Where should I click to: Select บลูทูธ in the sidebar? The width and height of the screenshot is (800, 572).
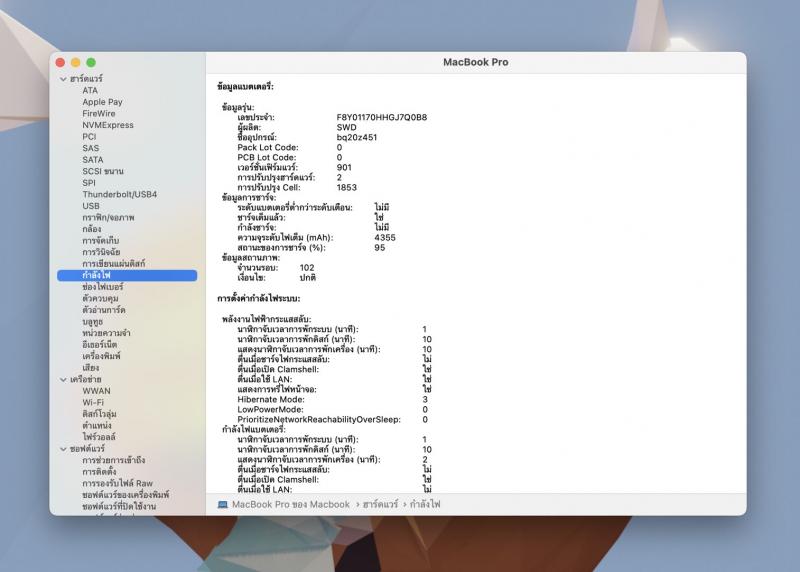[x=92, y=321]
